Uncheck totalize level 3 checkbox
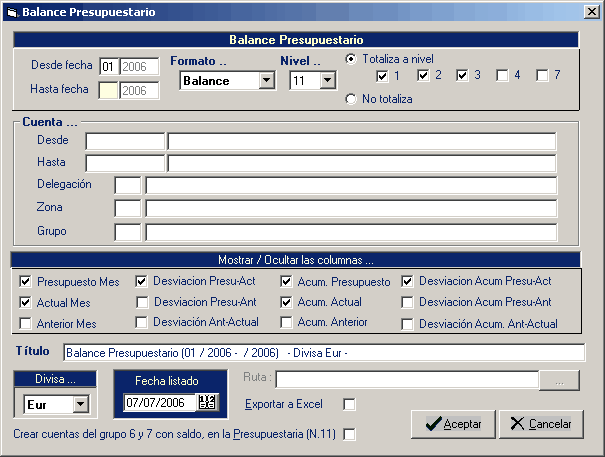This screenshot has width=605, height=457. click(462, 75)
